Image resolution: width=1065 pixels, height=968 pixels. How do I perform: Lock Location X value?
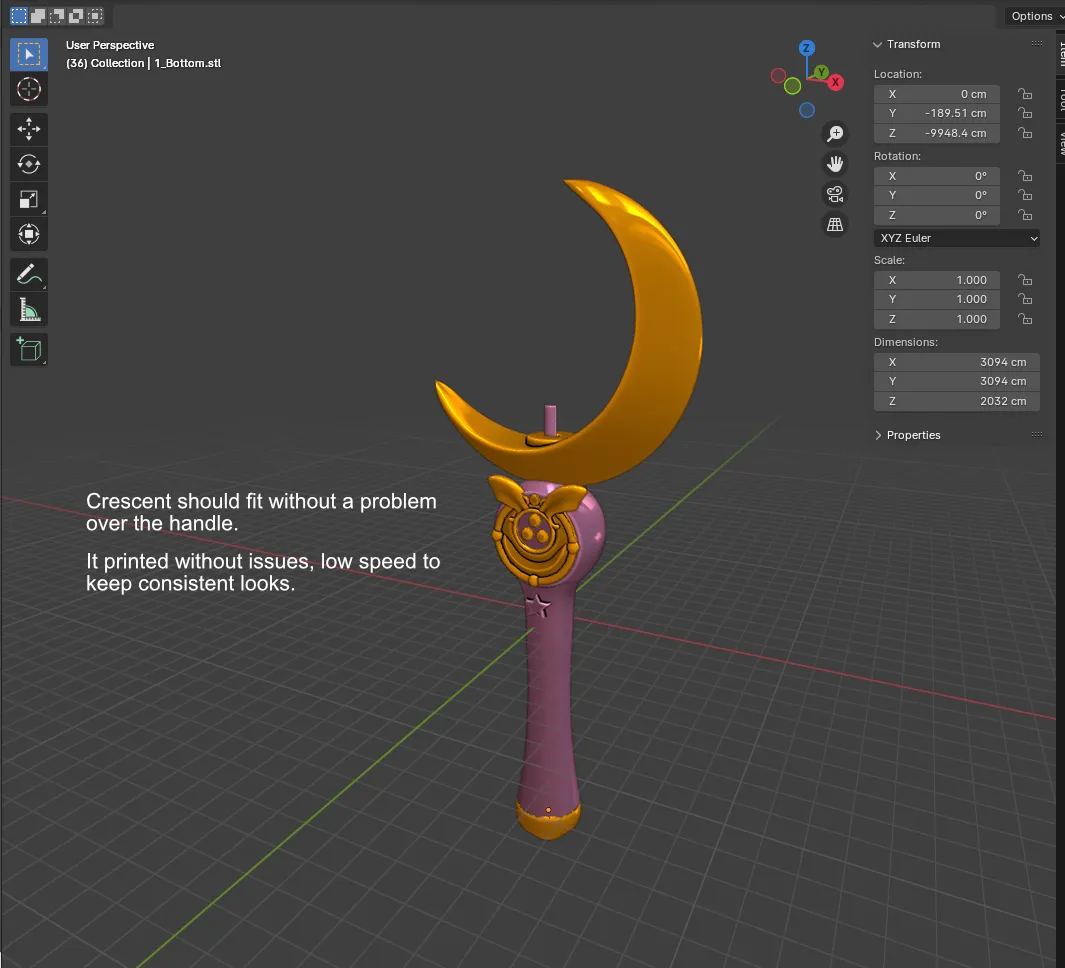(x=1025, y=94)
